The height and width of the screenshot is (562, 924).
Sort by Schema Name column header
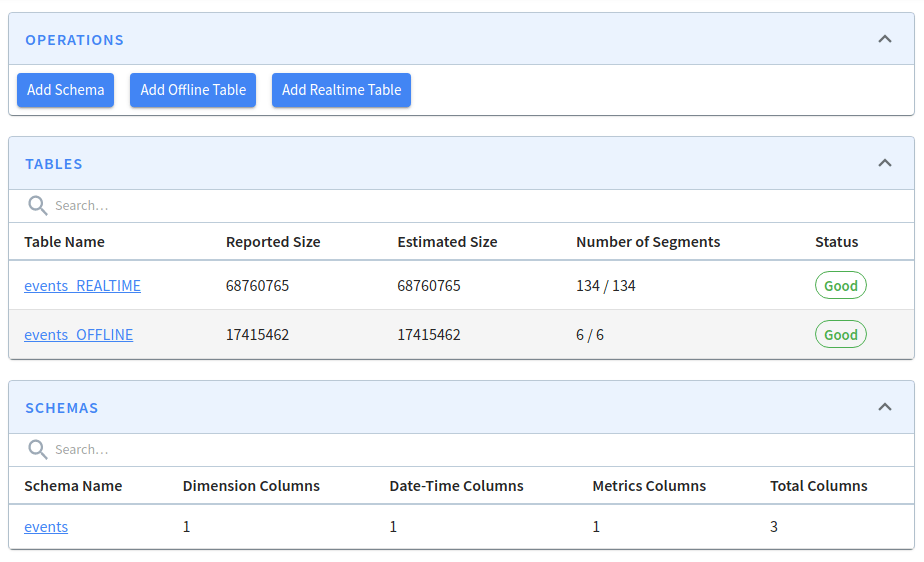(x=73, y=486)
